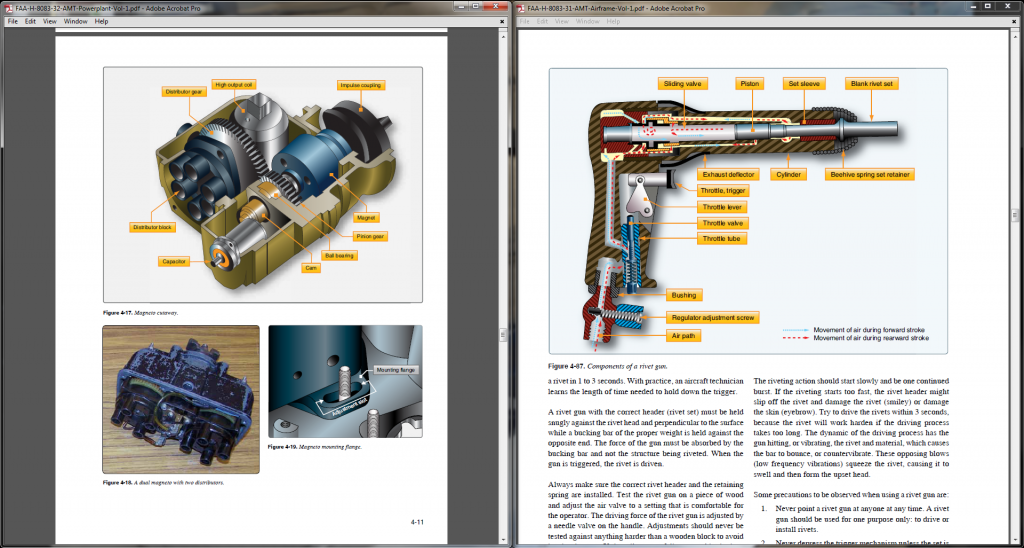Click the dual magneto photograph in Figure 4-18
This screenshot has width=1024, height=548.
click(x=180, y=400)
